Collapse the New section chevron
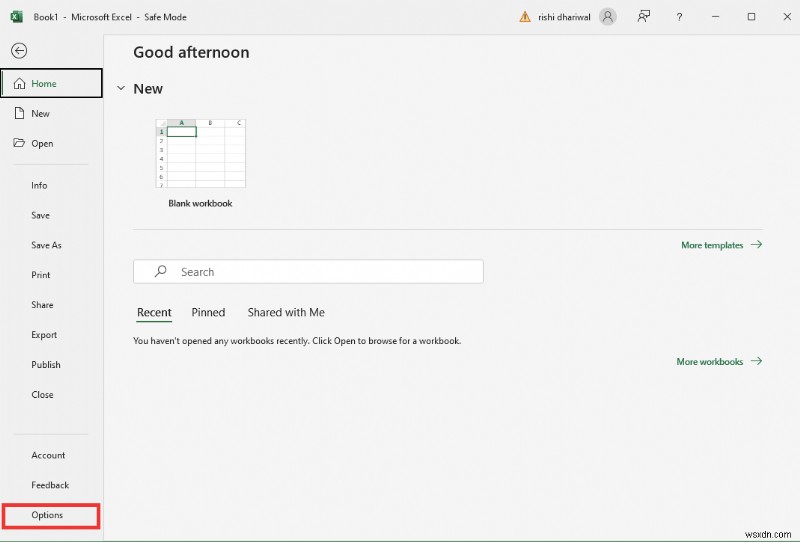Viewport: 800px width, 542px height. click(x=121, y=88)
